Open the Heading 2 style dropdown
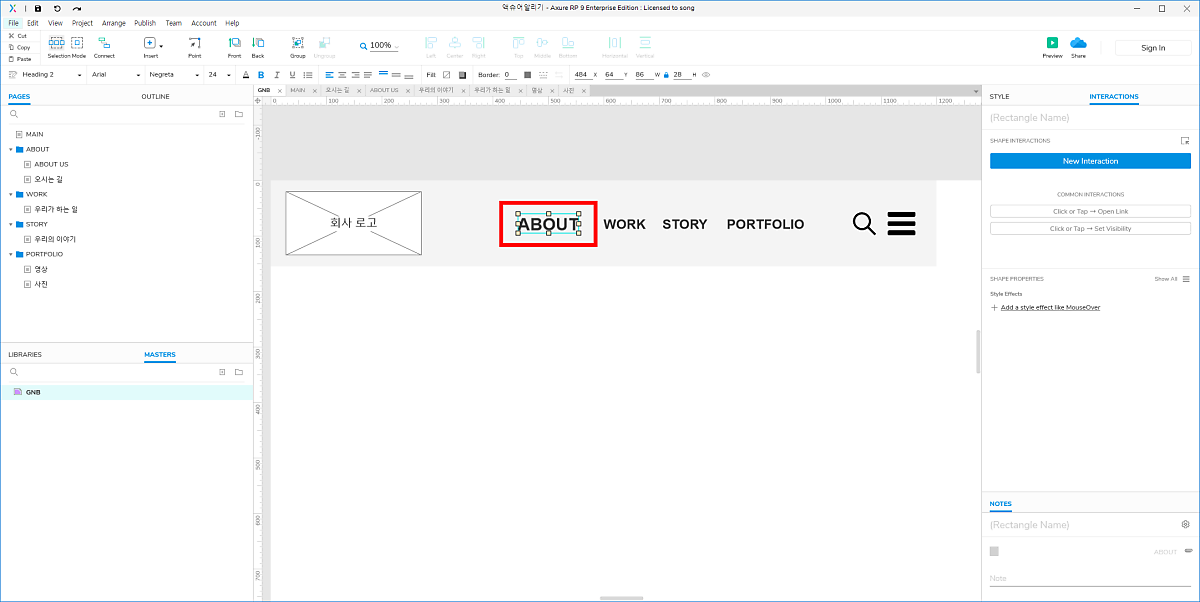Screen dimensions: 1200x602 (x=45, y=75)
